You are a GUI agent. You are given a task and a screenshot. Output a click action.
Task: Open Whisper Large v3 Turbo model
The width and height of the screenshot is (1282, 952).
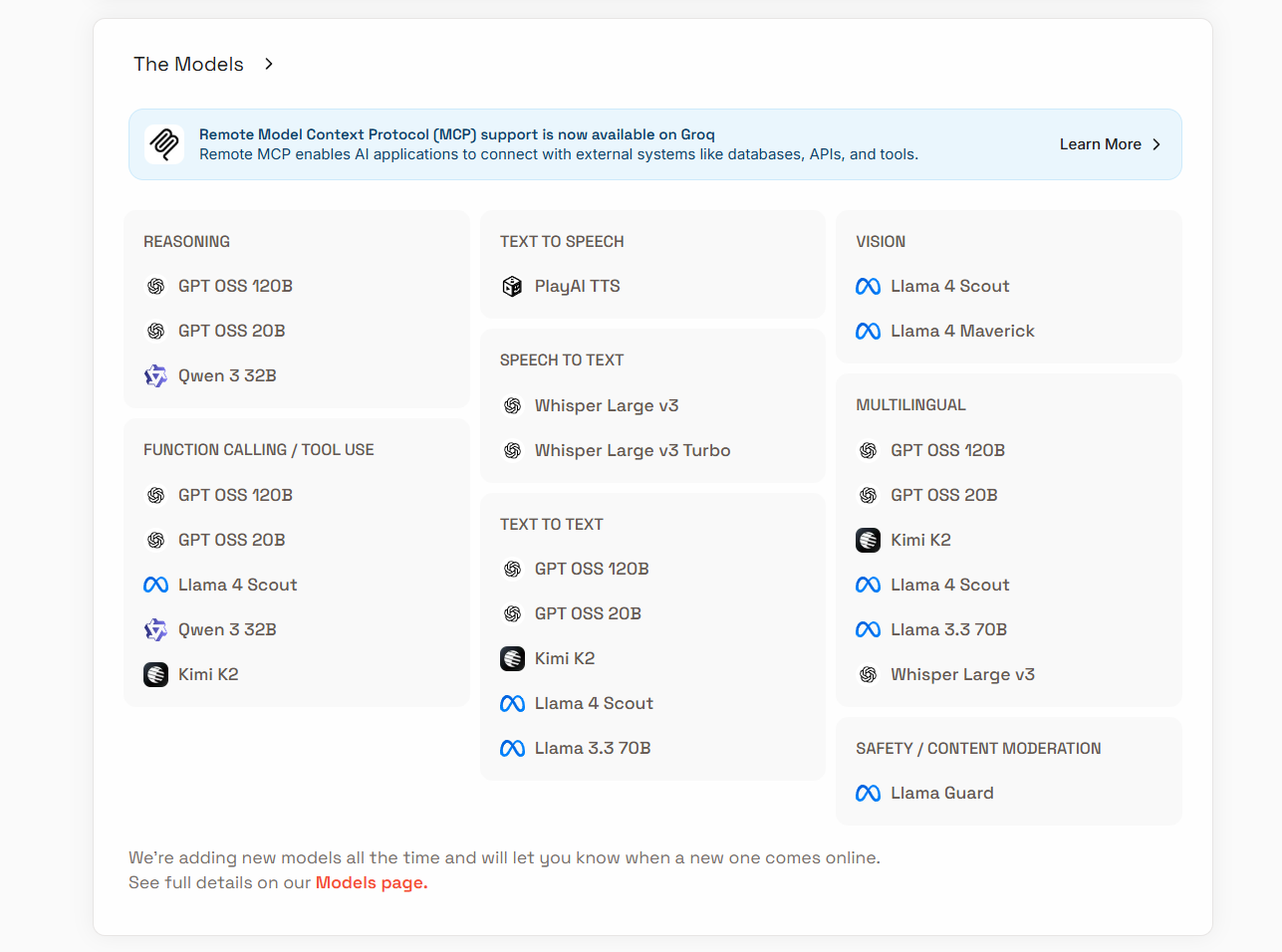pos(633,451)
